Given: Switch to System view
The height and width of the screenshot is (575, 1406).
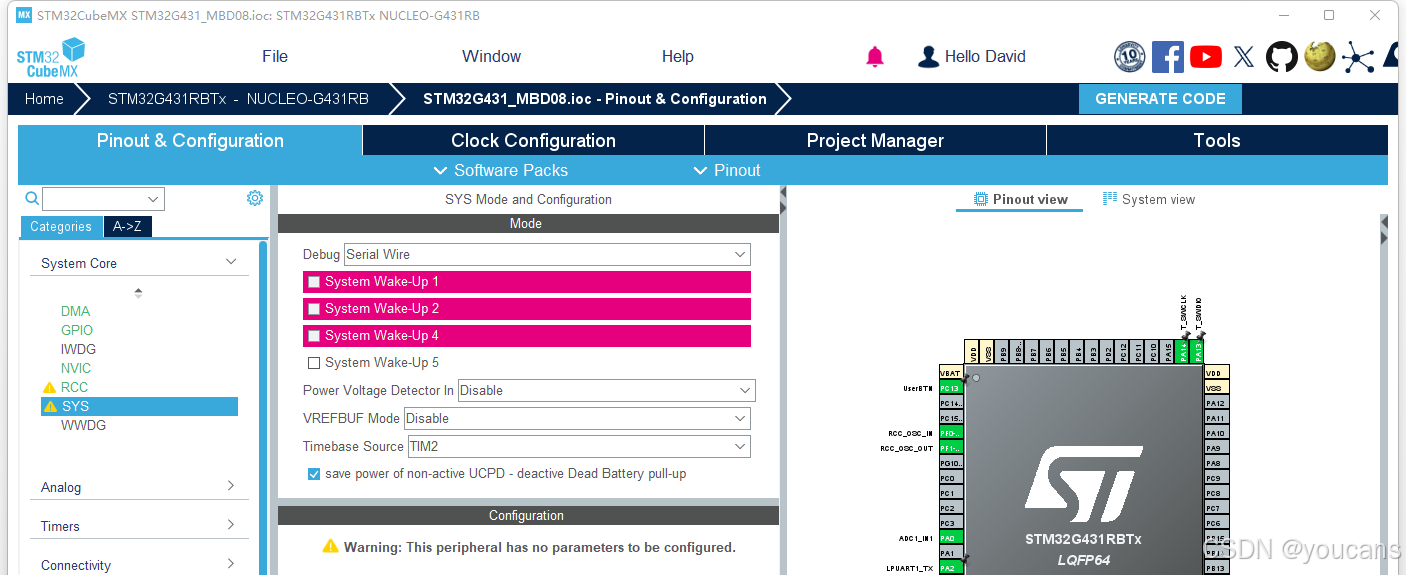Looking at the screenshot, I should coord(1149,199).
